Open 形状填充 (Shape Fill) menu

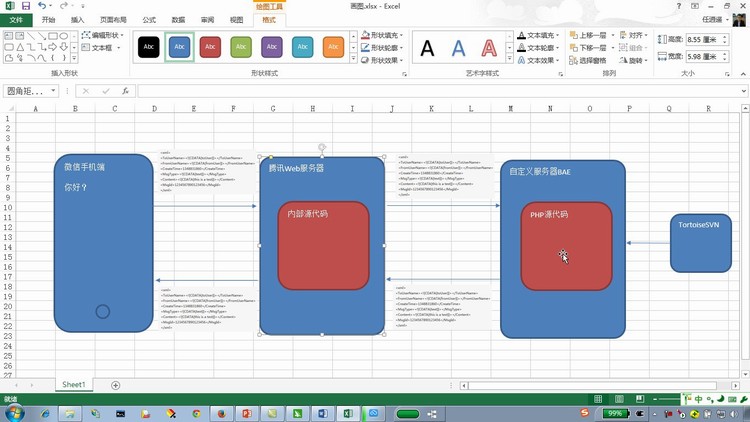[382, 35]
